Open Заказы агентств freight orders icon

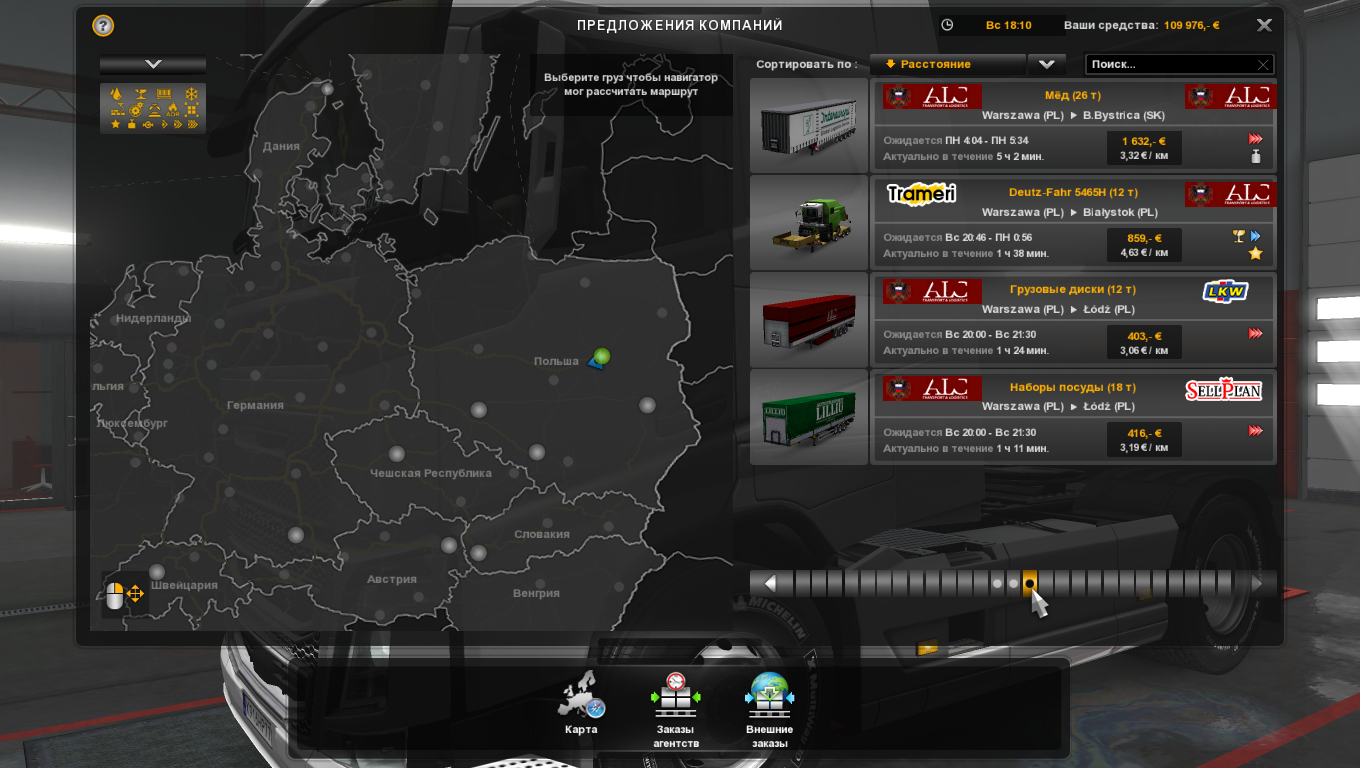pyautogui.click(x=676, y=698)
